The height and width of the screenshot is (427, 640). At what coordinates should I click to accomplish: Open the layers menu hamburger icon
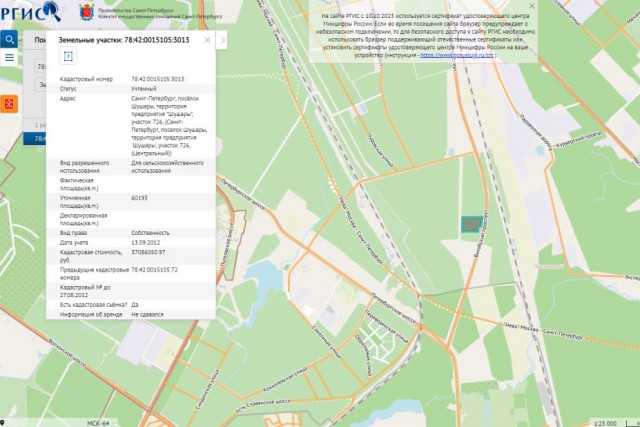coord(9,58)
